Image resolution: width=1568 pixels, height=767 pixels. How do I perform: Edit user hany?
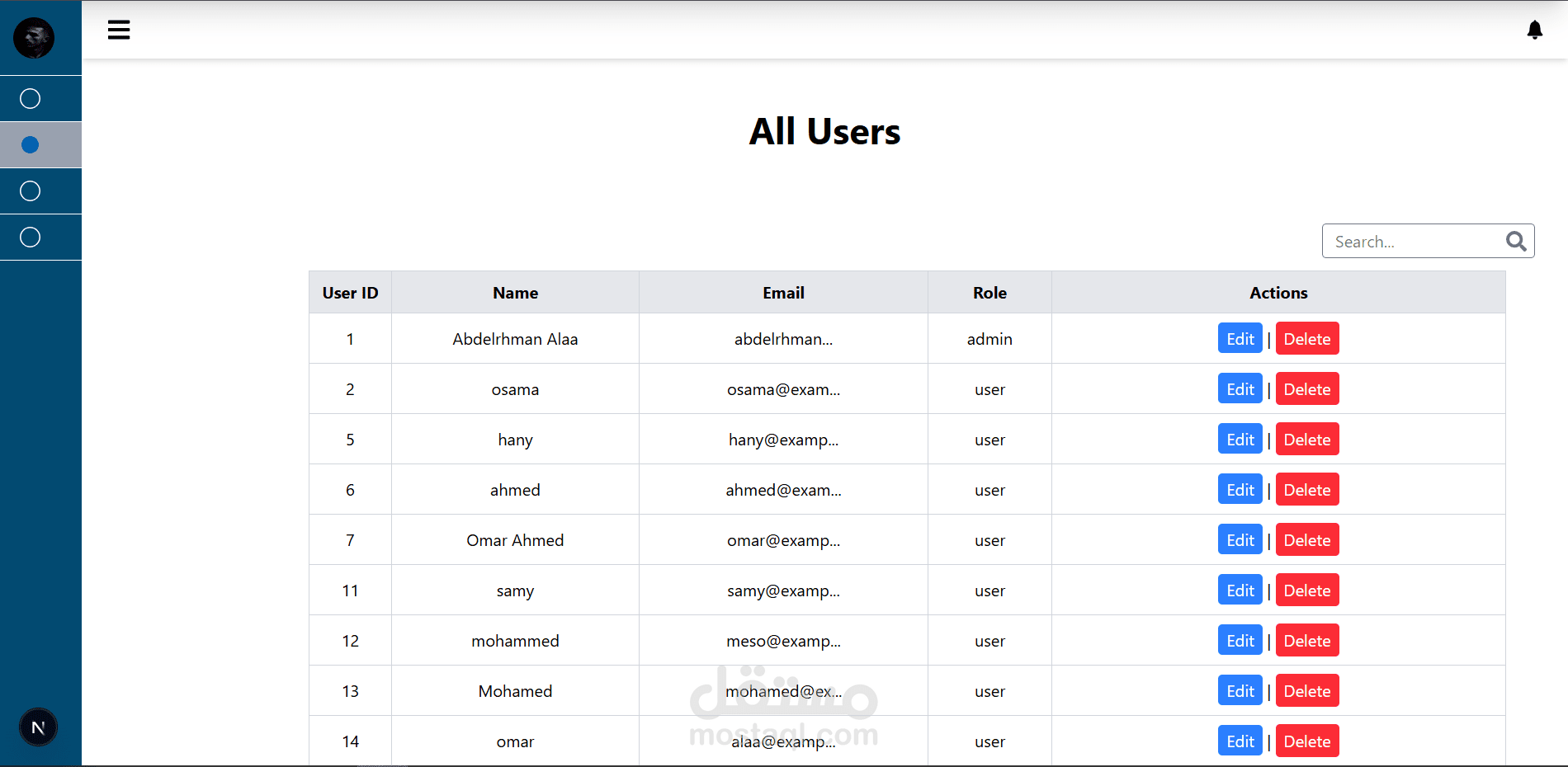click(x=1240, y=440)
